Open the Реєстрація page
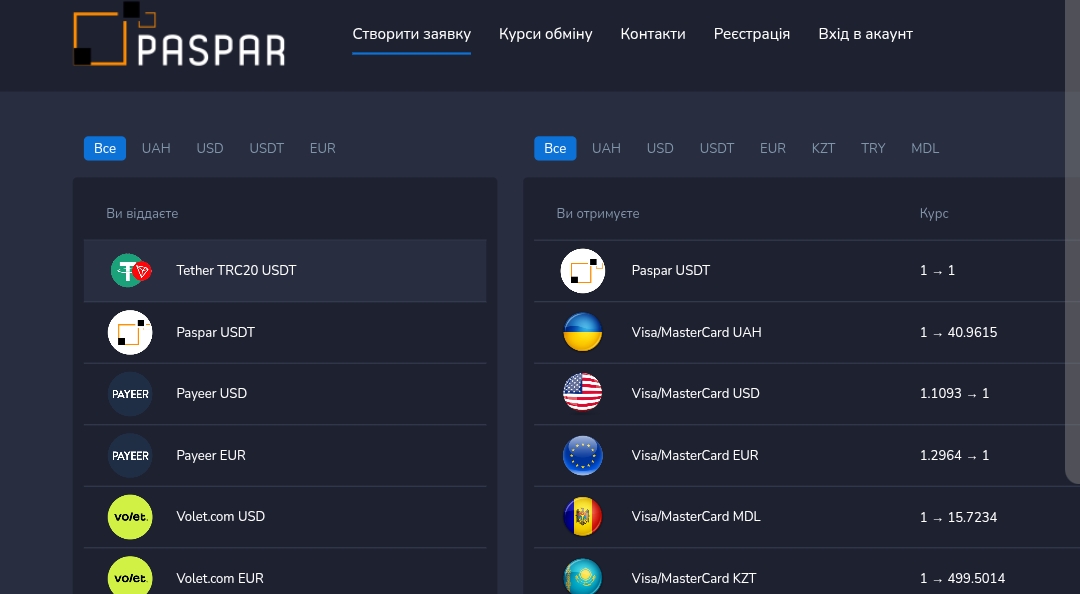Image resolution: width=1080 pixels, height=594 pixels. tap(752, 34)
